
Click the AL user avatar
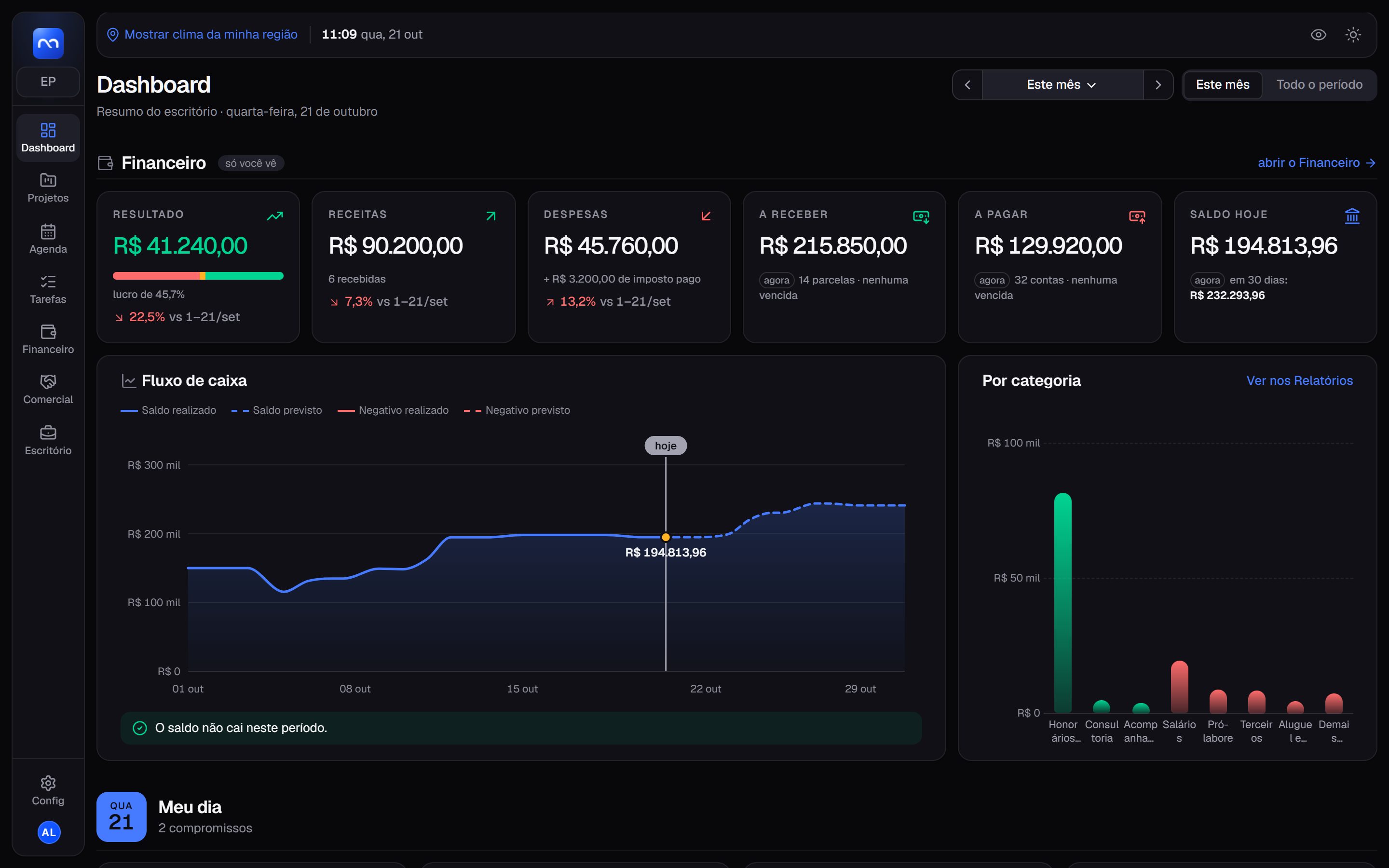49,832
